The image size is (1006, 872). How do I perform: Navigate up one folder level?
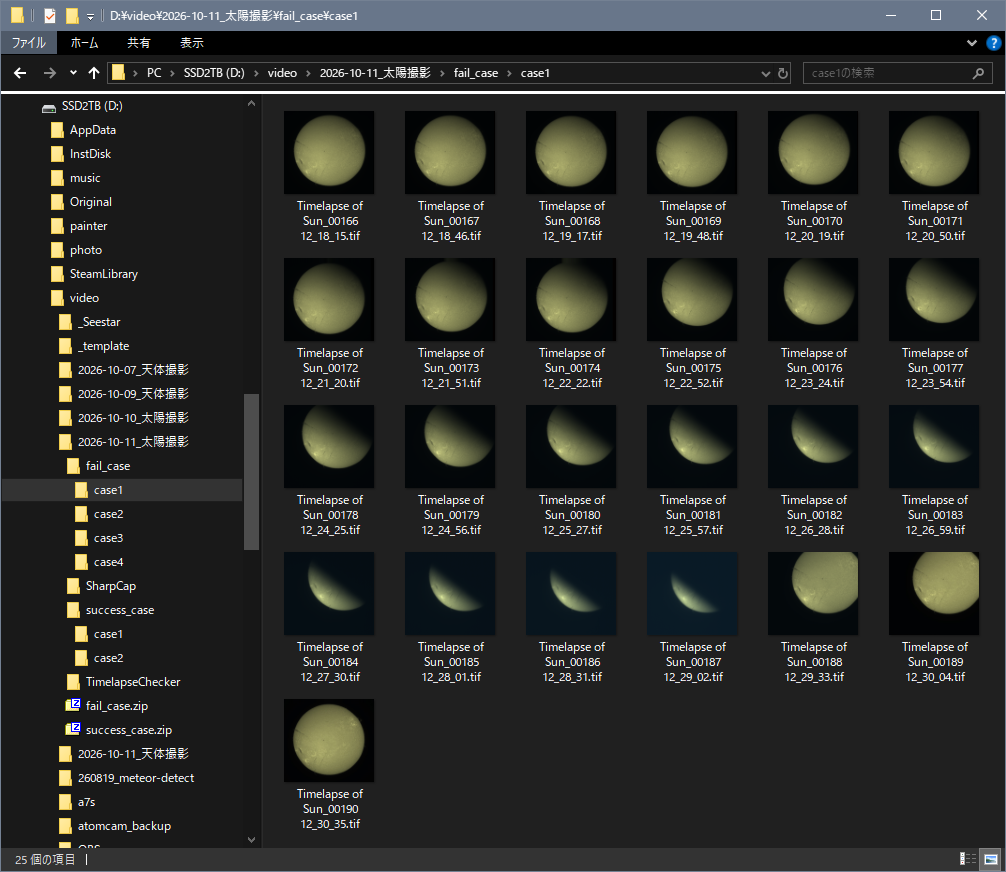point(94,73)
